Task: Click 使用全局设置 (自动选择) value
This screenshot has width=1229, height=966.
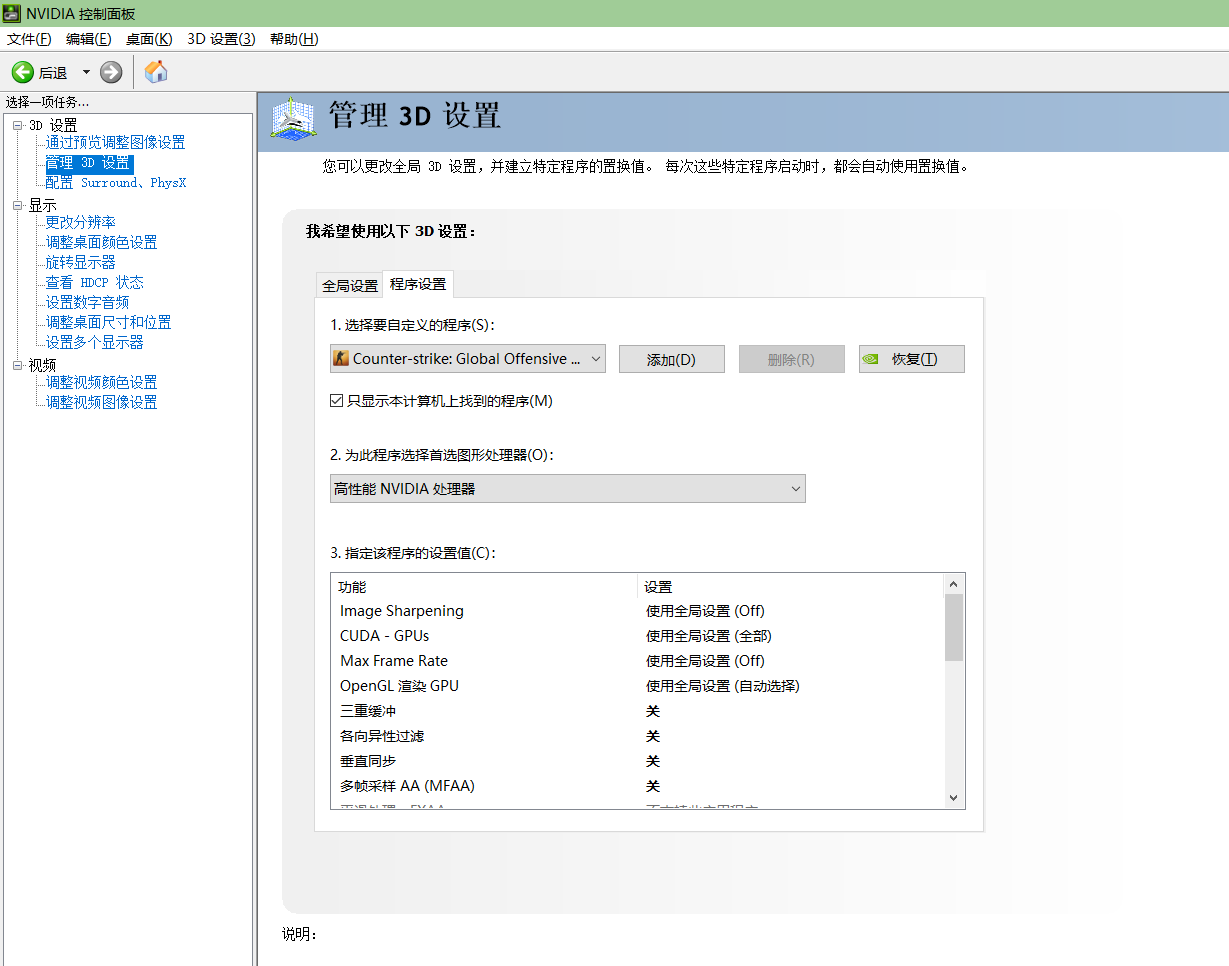Action: coord(723,686)
